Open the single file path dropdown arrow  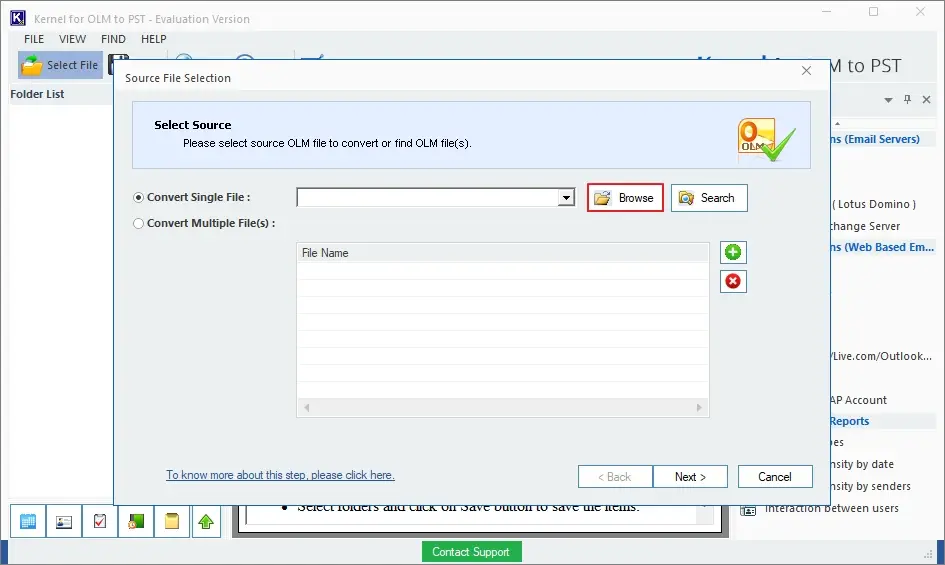(x=566, y=197)
